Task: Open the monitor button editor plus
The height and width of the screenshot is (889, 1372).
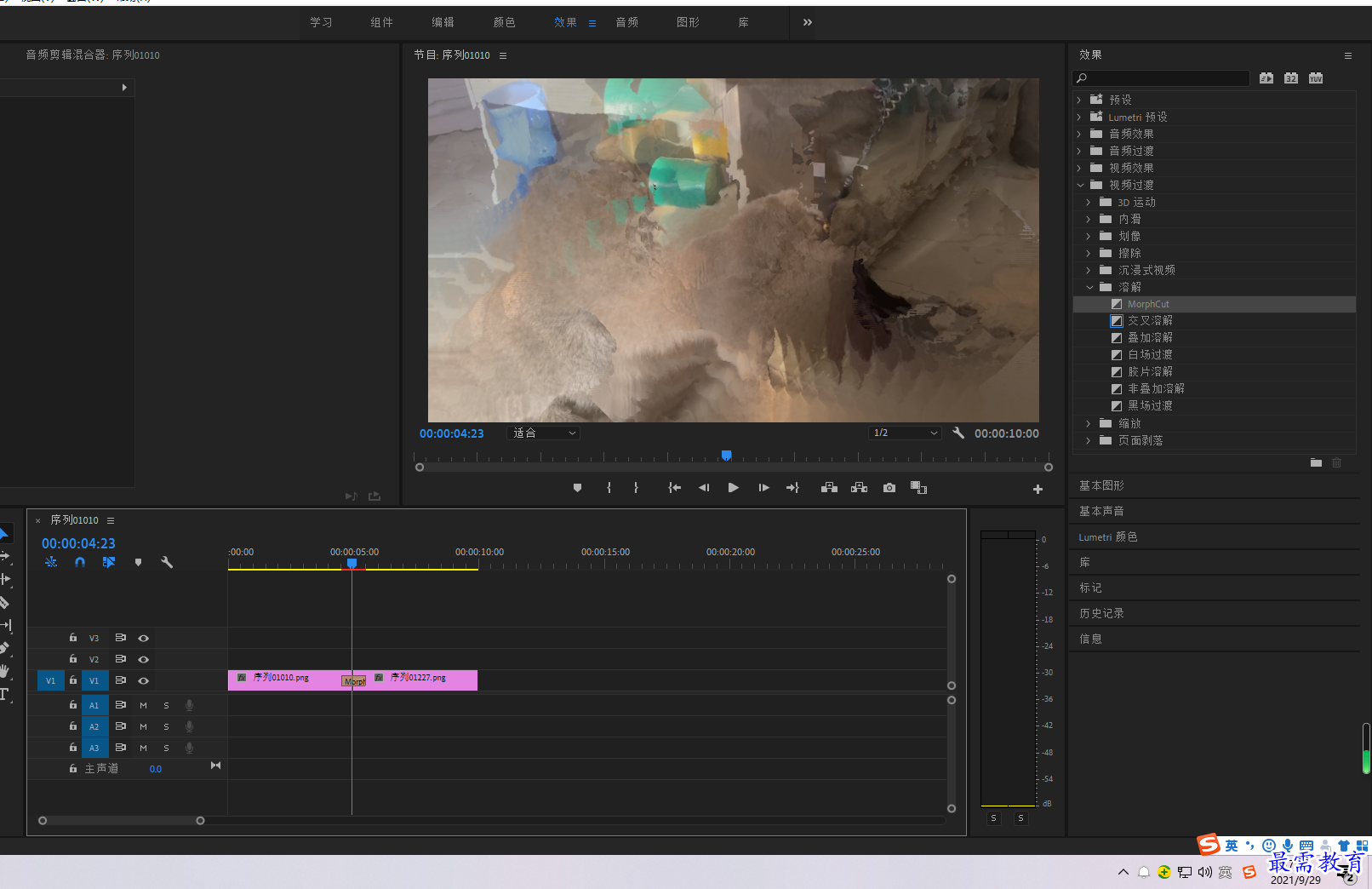Action: [1038, 489]
